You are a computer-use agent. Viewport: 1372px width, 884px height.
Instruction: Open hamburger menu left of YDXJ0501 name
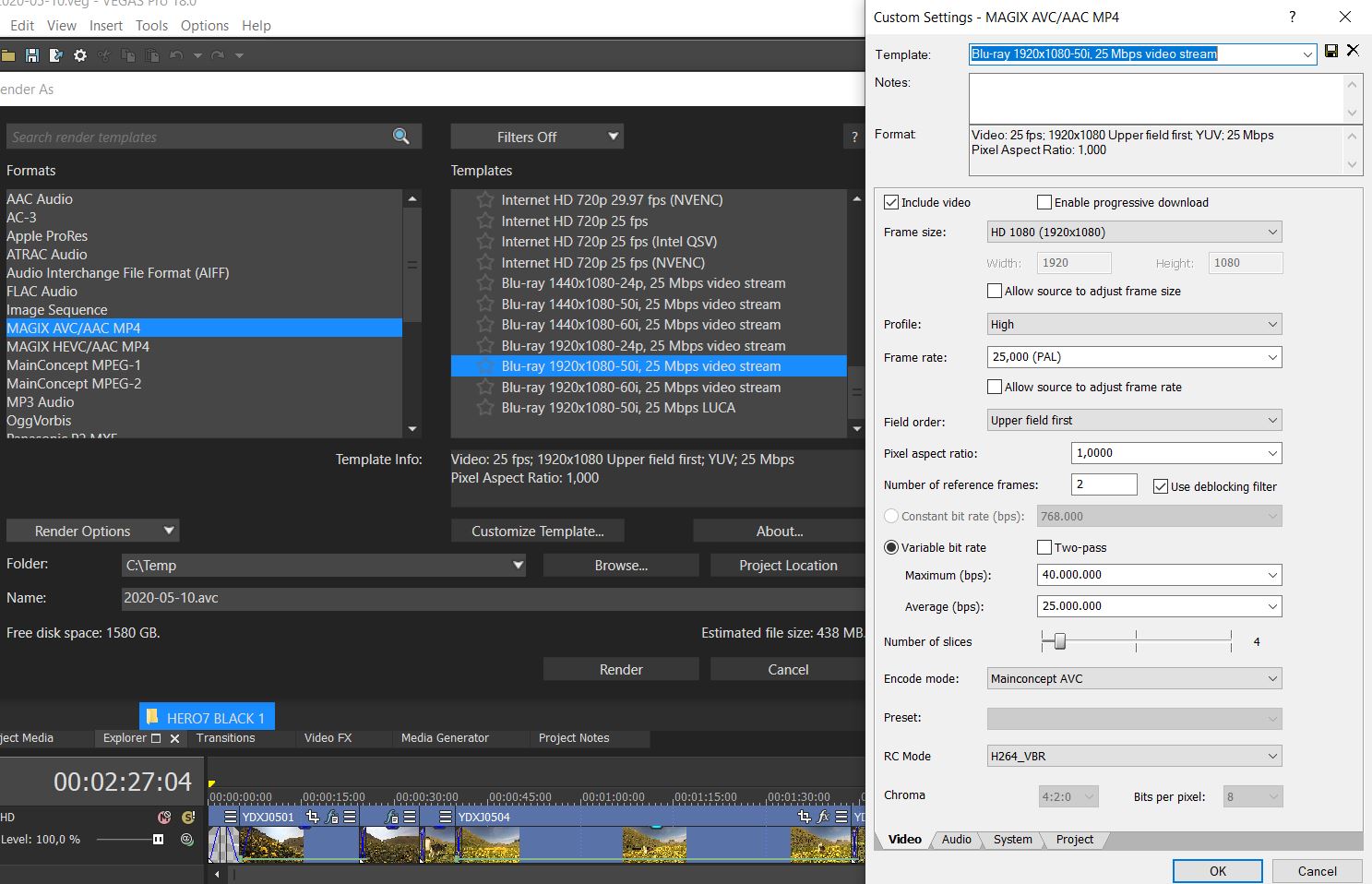coord(231,817)
